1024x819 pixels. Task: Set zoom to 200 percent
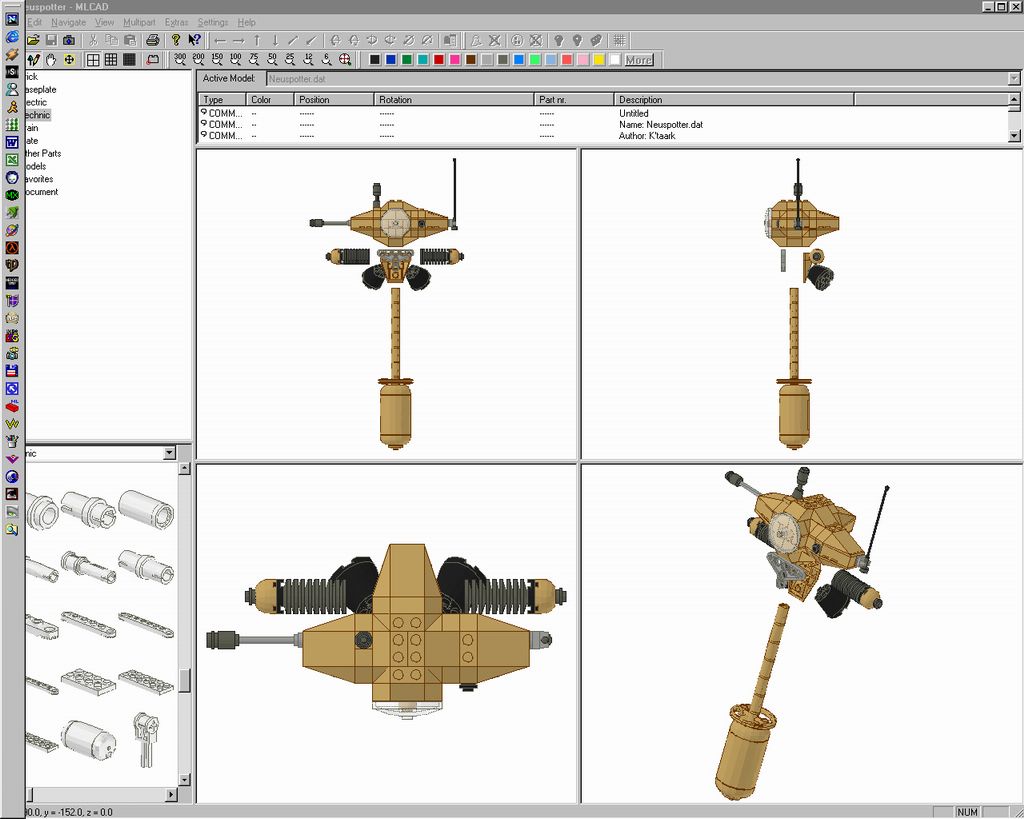click(199, 60)
